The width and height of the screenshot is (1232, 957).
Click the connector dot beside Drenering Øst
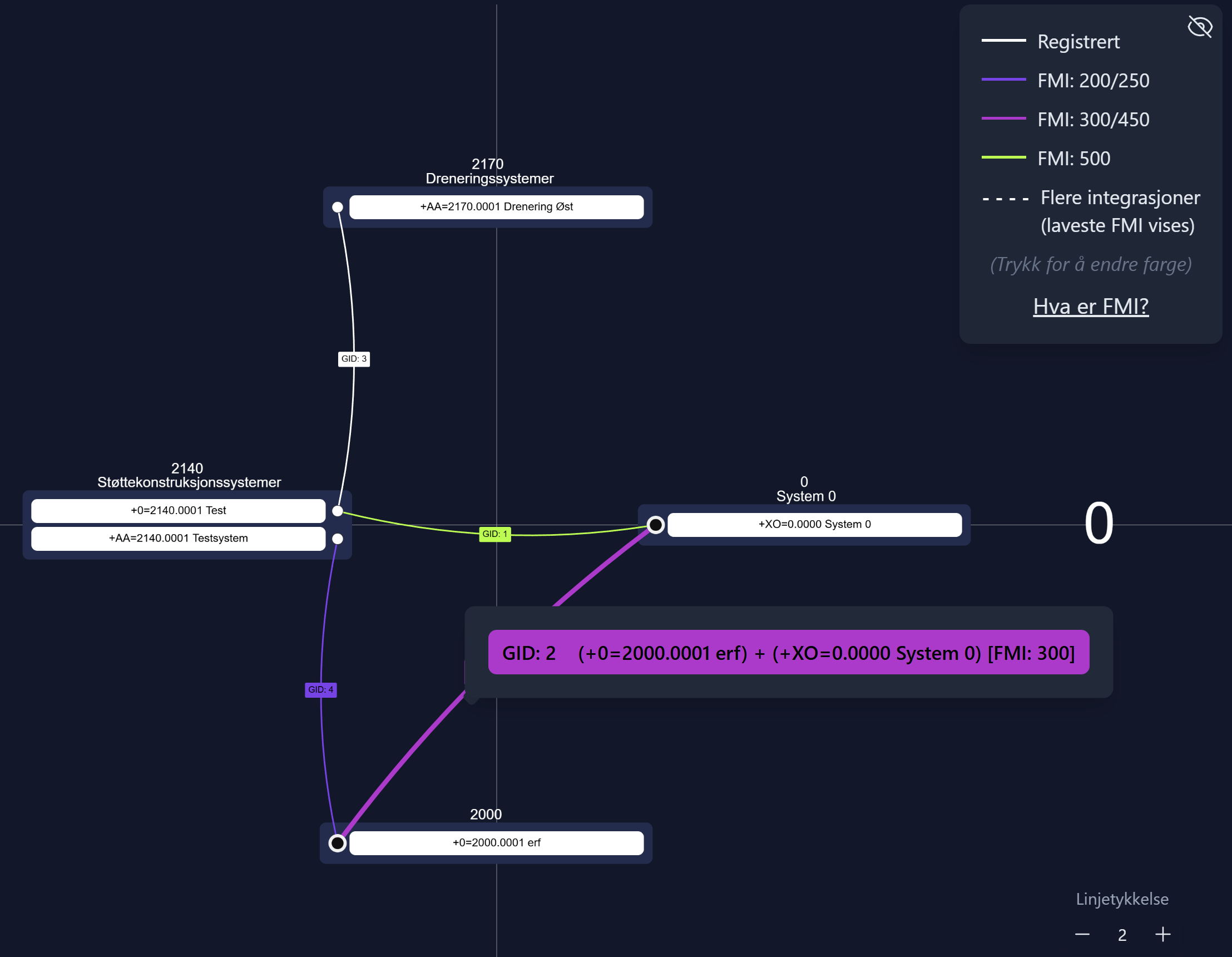(337, 207)
